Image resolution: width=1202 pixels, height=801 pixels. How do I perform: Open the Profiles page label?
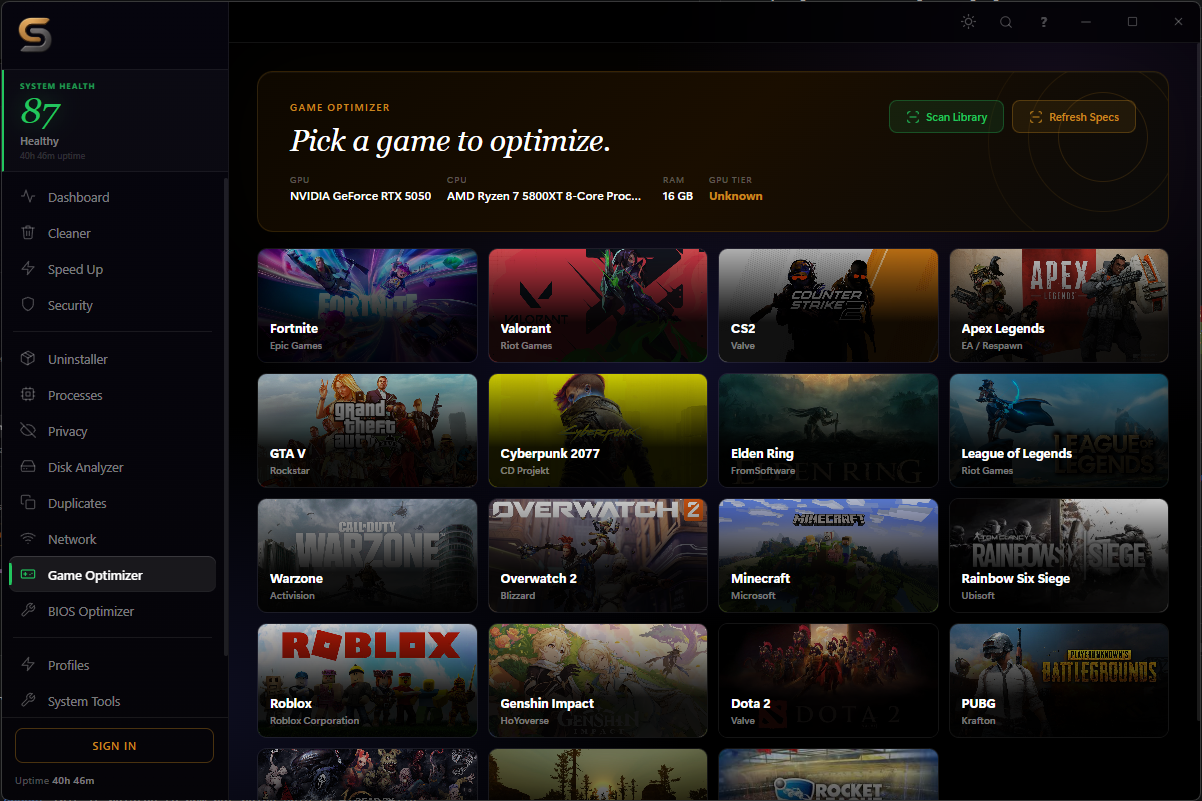tap(69, 665)
